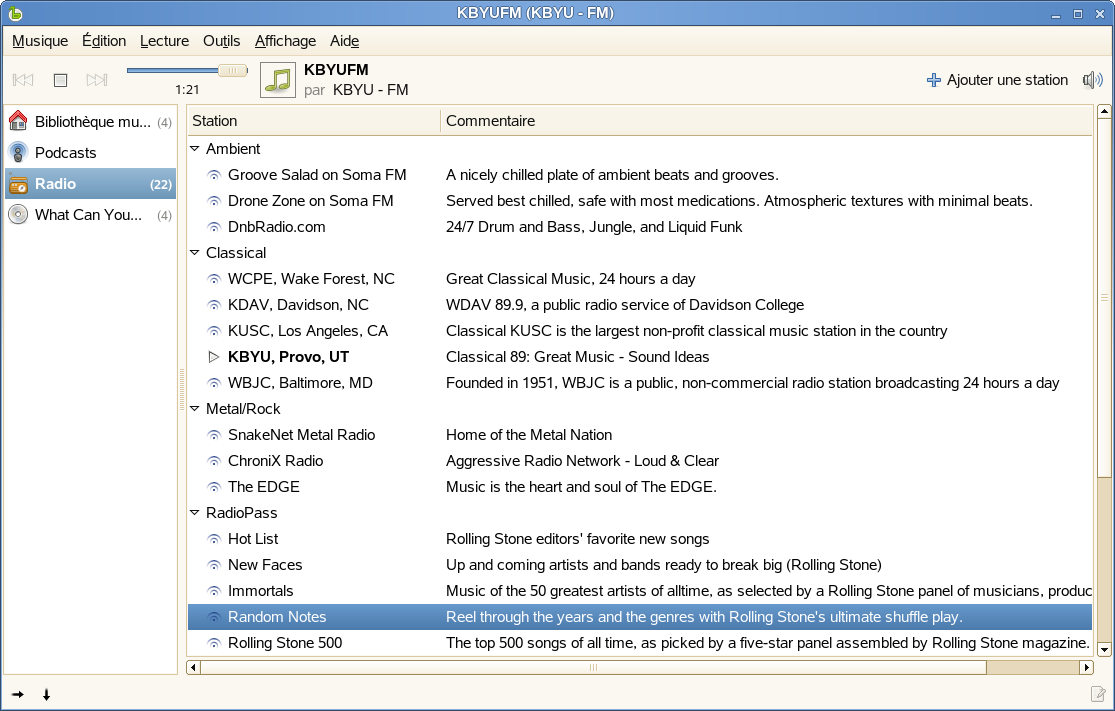Select 'Rolling Stone 500' station name
The width and height of the screenshot is (1115, 711).
click(x=285, y=643)
